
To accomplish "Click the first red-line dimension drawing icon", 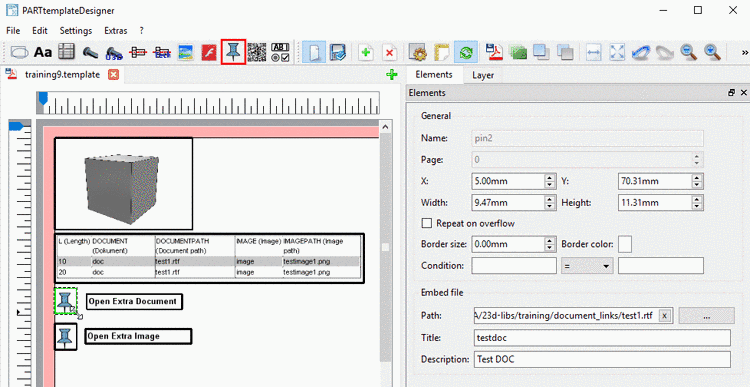I will coord(138,52).
